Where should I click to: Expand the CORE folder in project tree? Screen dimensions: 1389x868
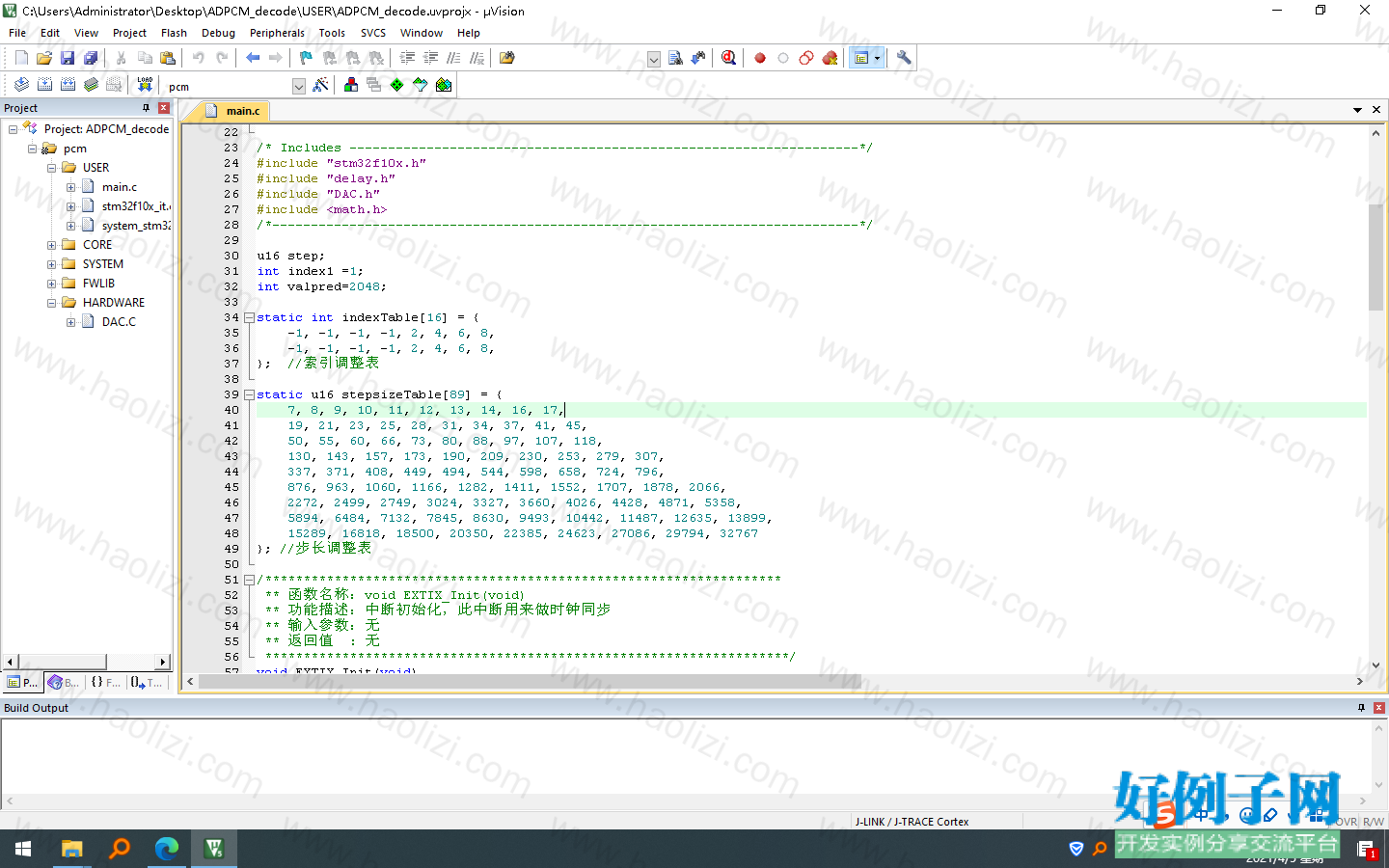click(51, 245)
